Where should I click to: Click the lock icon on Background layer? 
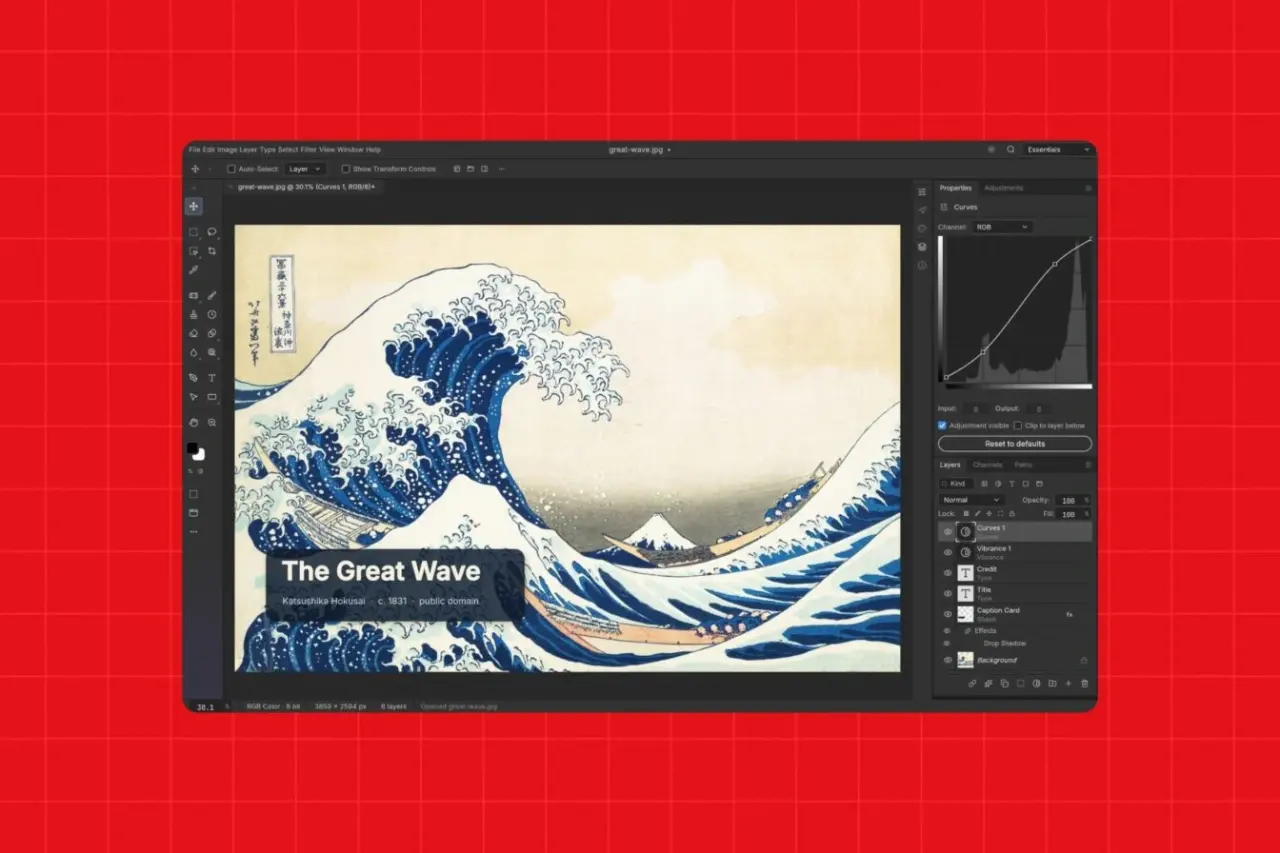coord(1084,660)
